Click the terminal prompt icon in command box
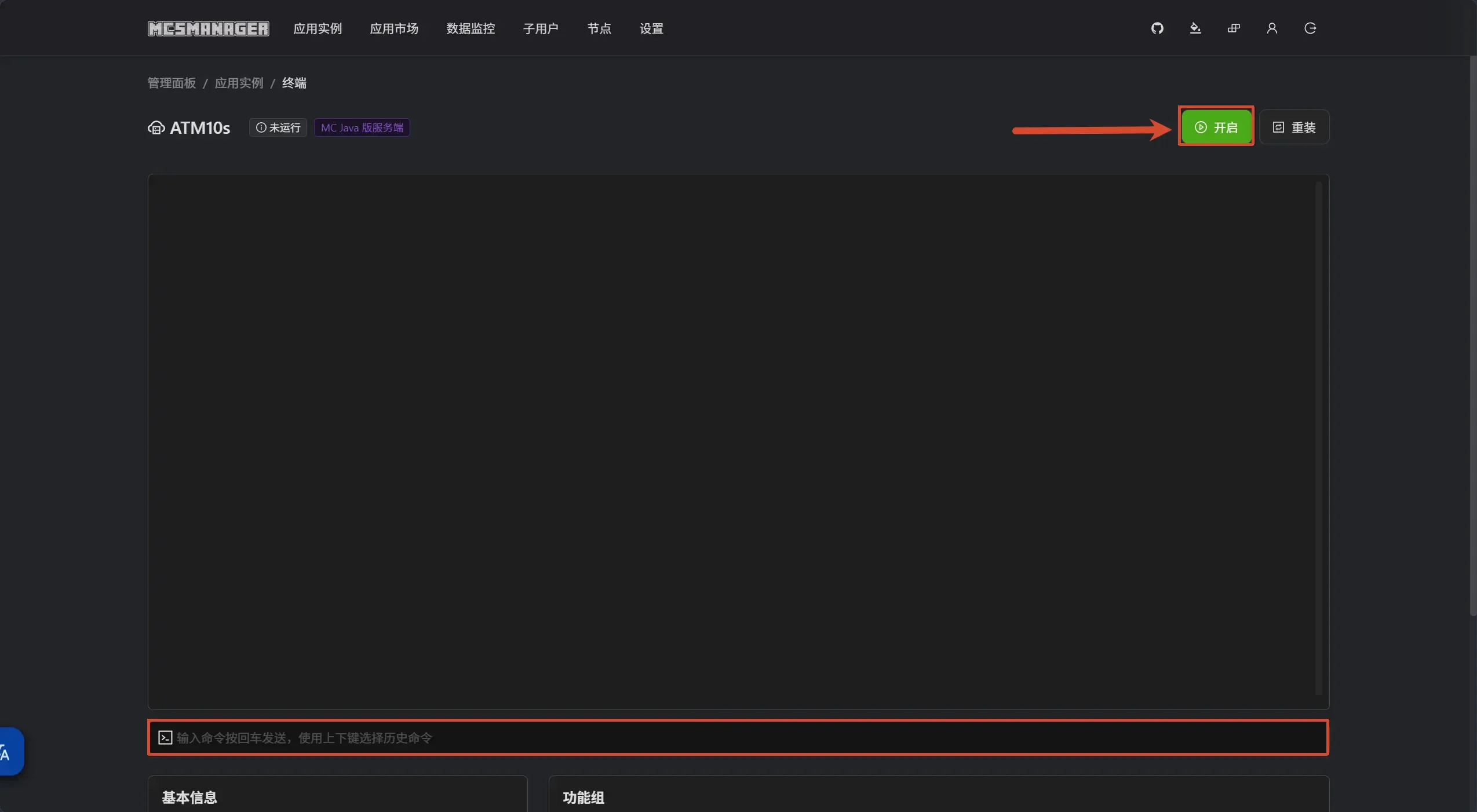Screen dimensions: 1477x812 pyautogui.click(x=165, y=737)
